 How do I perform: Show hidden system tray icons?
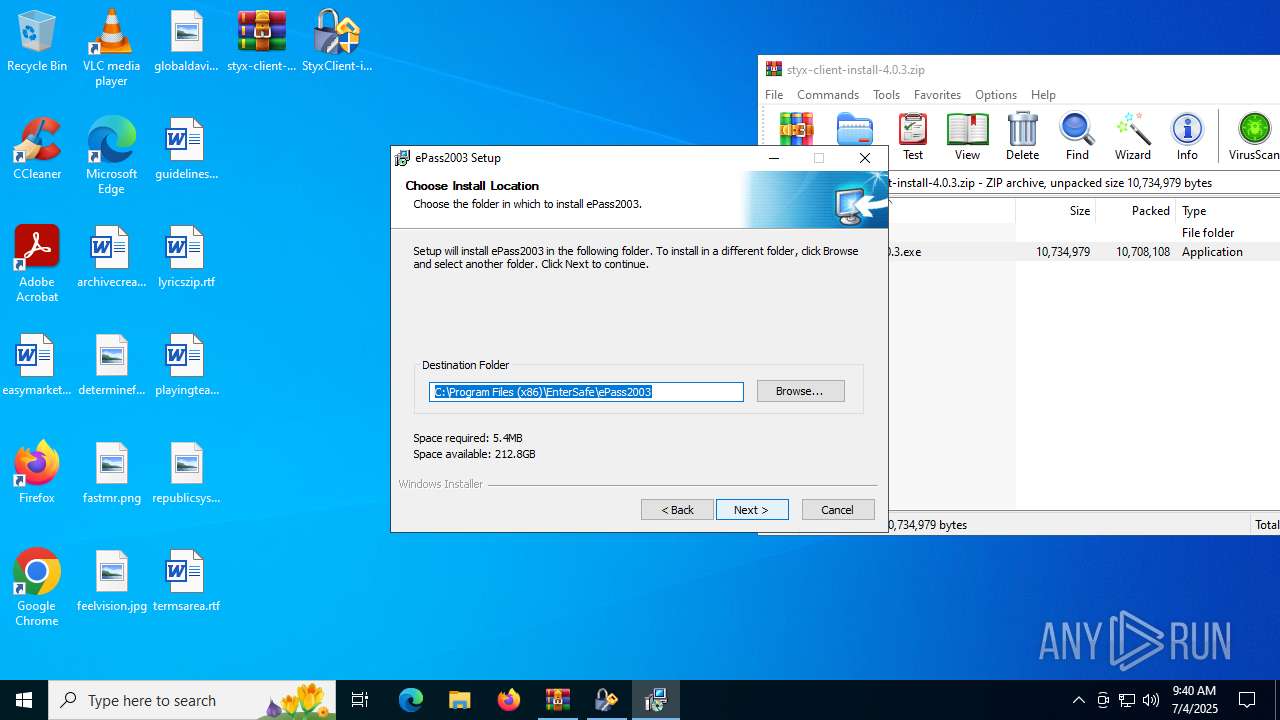tap(1078, 700)
